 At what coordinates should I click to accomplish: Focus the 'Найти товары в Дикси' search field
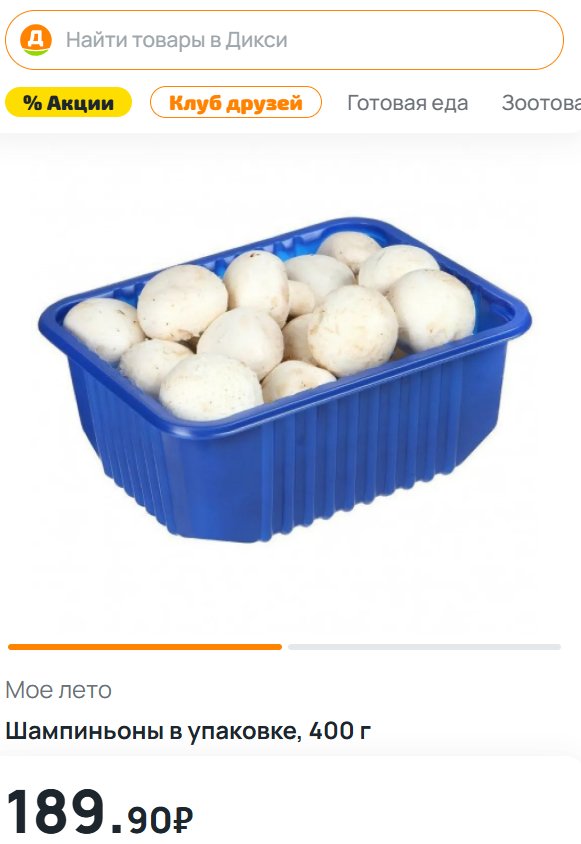284,40
